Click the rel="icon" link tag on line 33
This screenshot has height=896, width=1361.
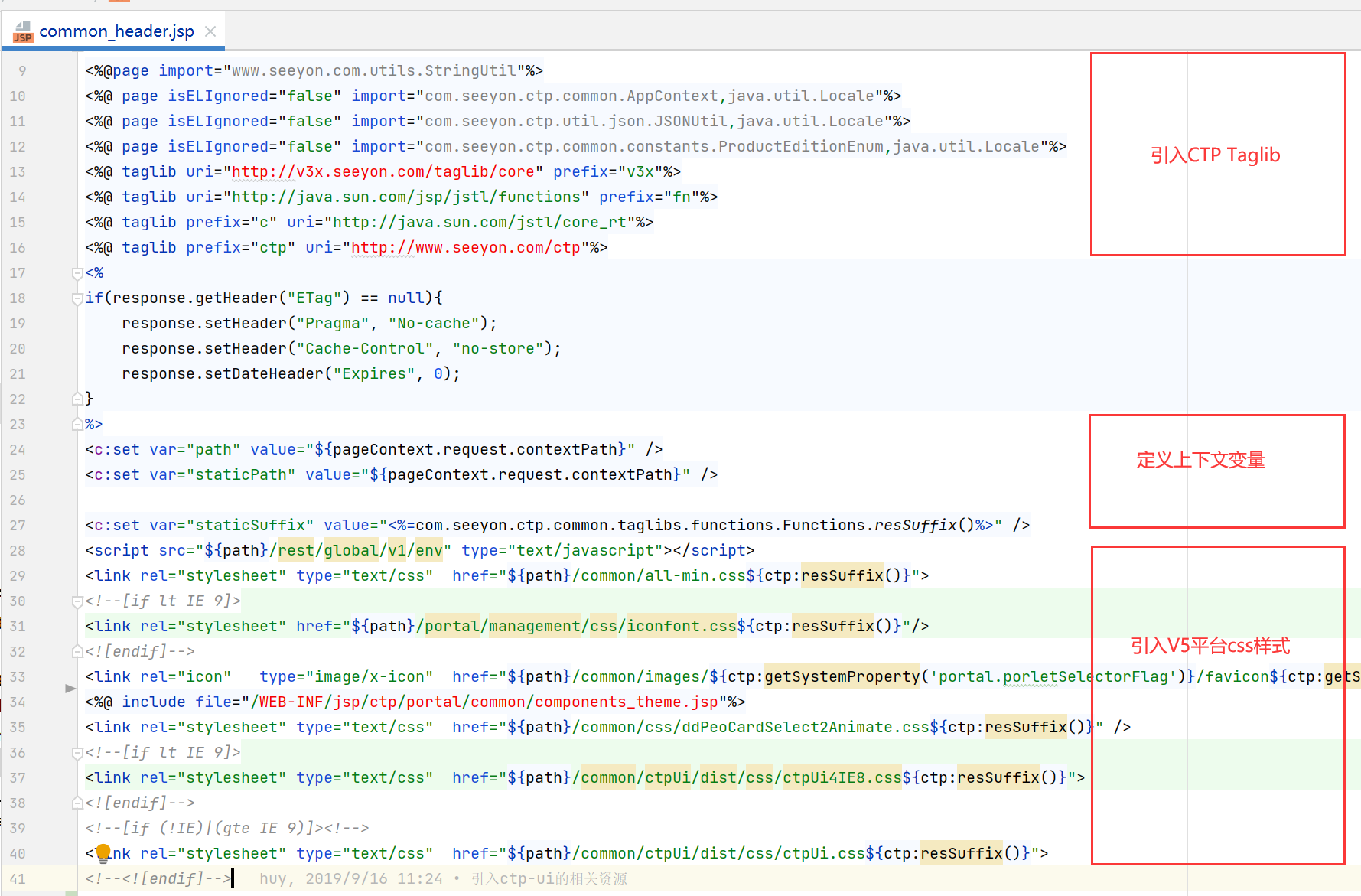point(721,677)
